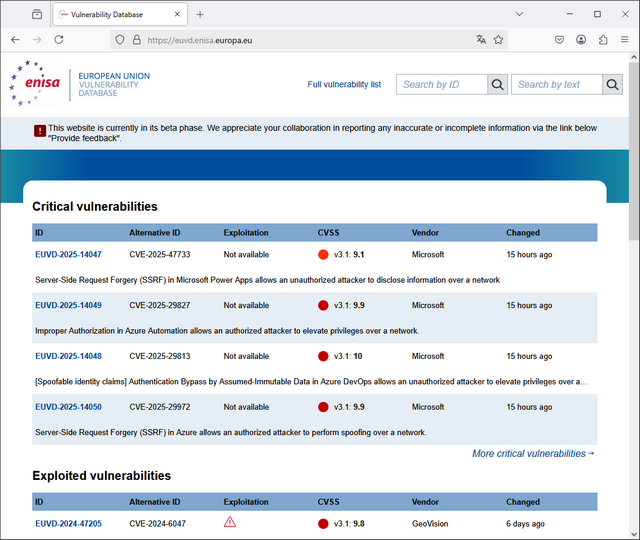Open EUVD-2025-14049 entry
This screenshot has height=540, width=640.
[68, 305]
